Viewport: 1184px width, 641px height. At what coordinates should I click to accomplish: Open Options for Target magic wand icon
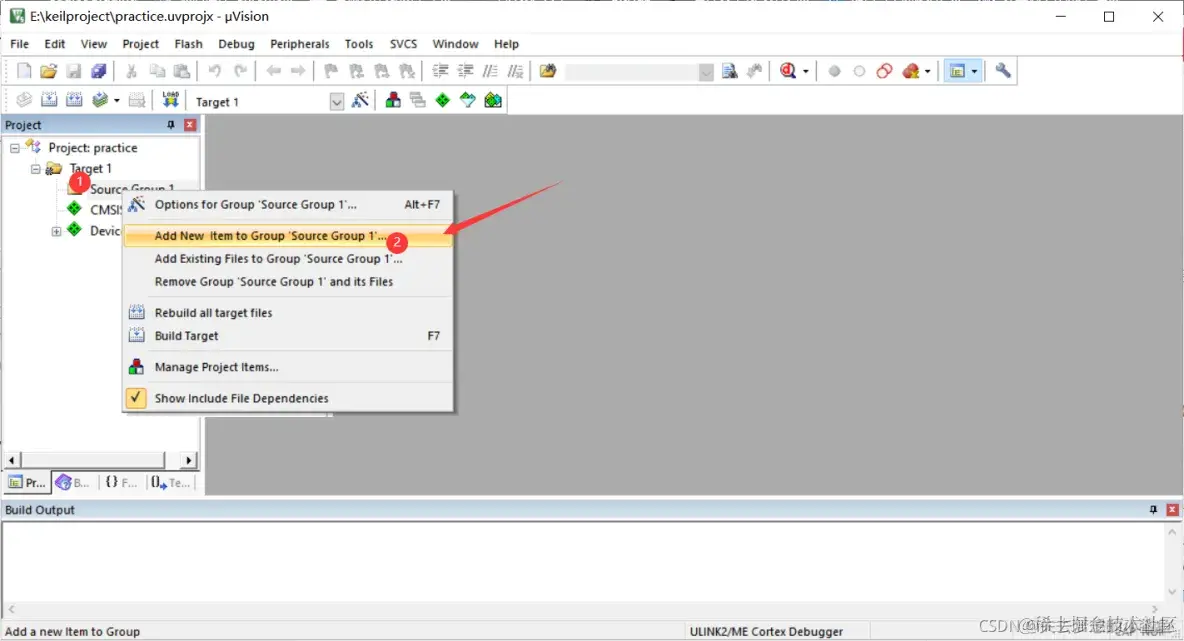(360, 100)
